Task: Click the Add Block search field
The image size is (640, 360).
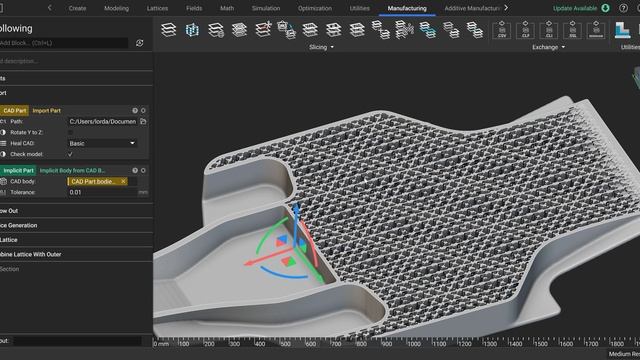Action: [x=64, y=43]
